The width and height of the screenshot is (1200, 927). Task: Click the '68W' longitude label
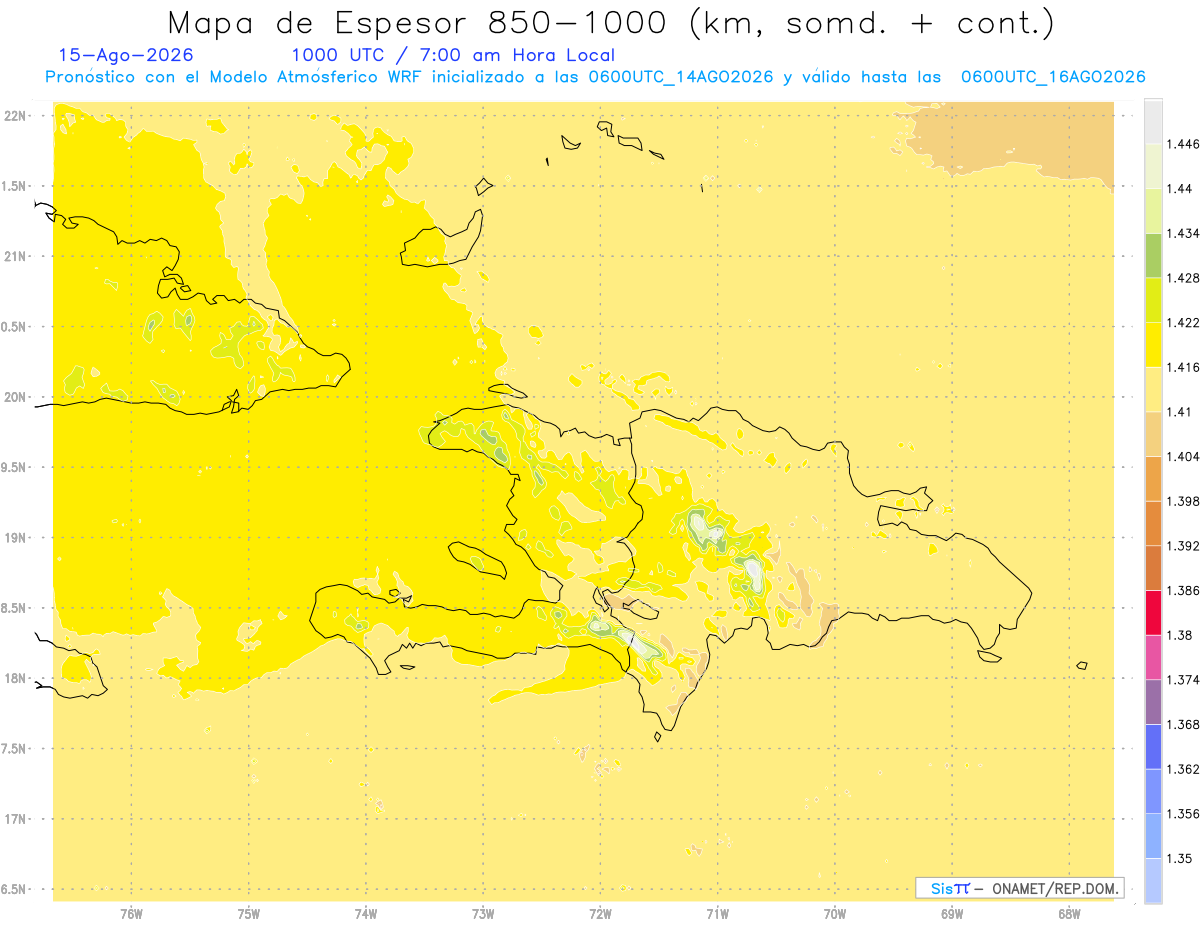1069,914
